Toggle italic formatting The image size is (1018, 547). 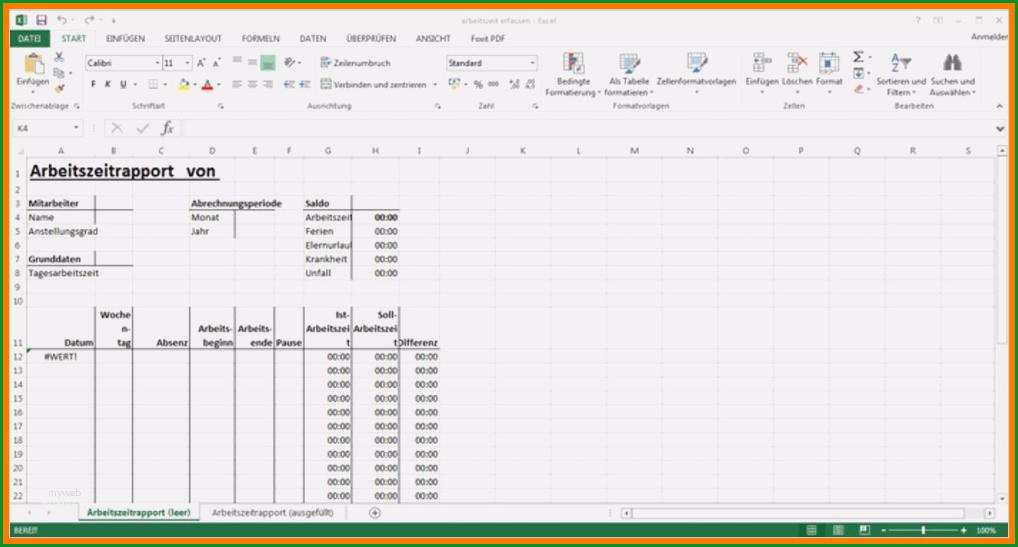(x=108, y=84)
